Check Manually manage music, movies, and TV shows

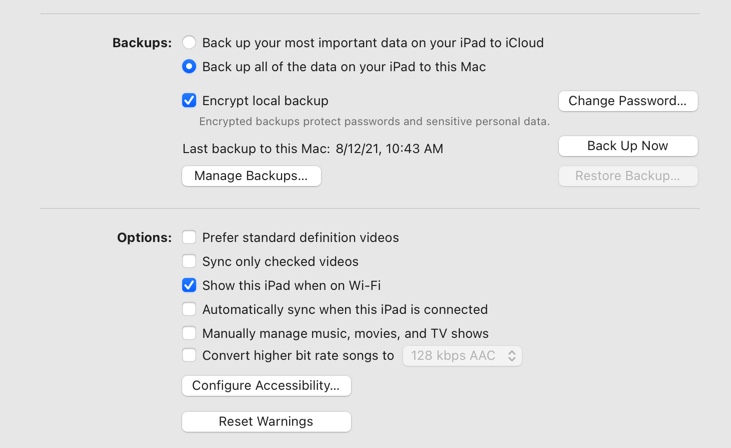[189, 334]
